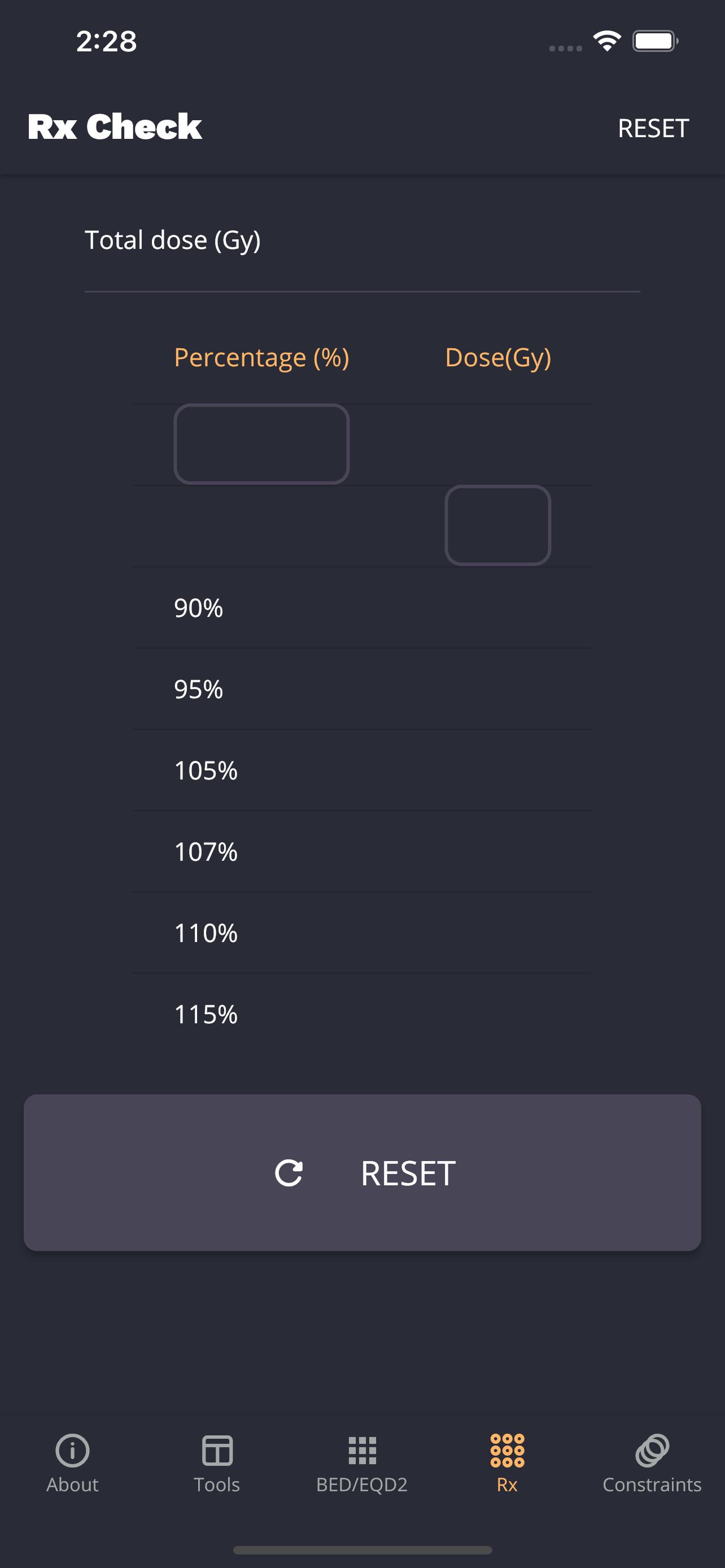Tap the Wi-Fi status icon
Viewport: 725px width, 1568px height.
point(607,41)
